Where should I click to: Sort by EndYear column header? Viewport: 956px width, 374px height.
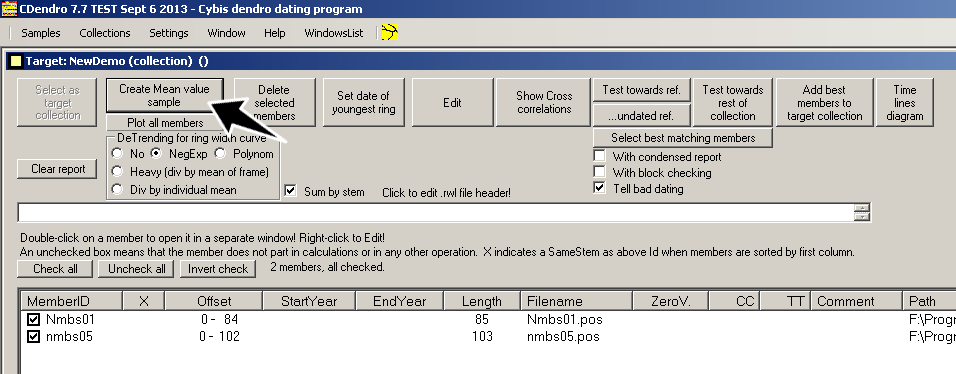coord(400,301)
